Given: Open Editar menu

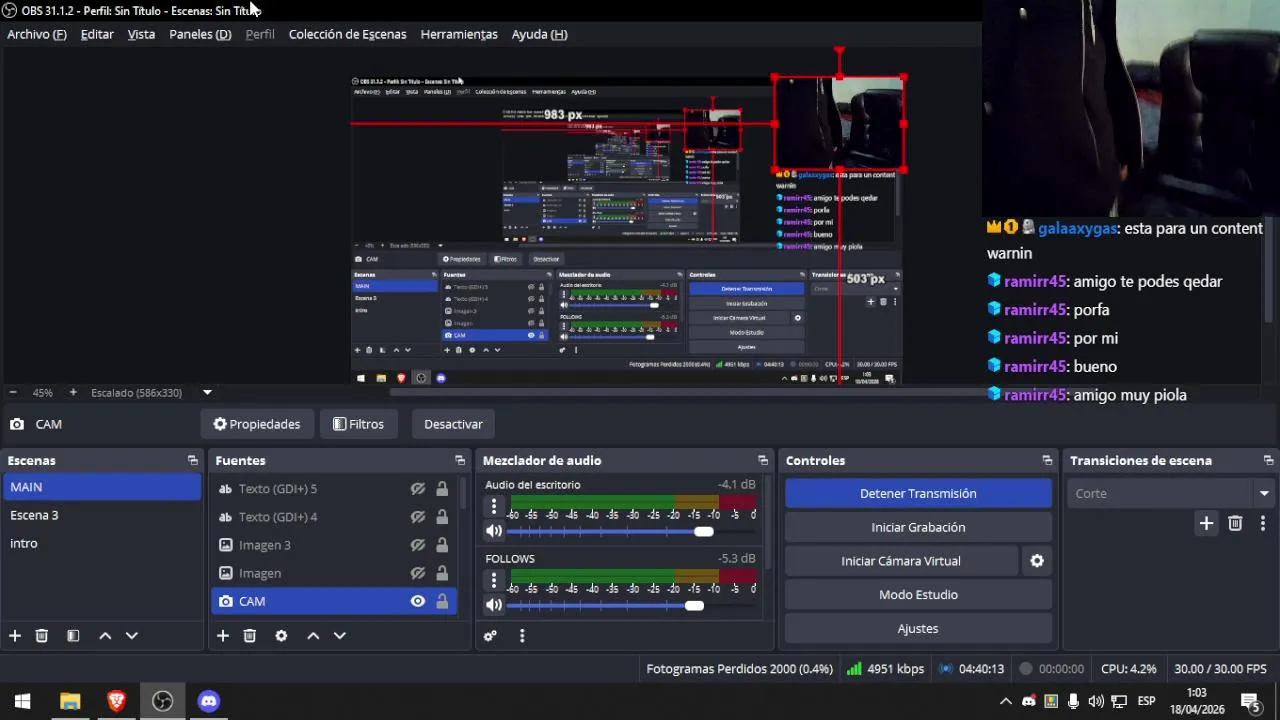Looking at the screenshot, I should [x=97, y=34].
